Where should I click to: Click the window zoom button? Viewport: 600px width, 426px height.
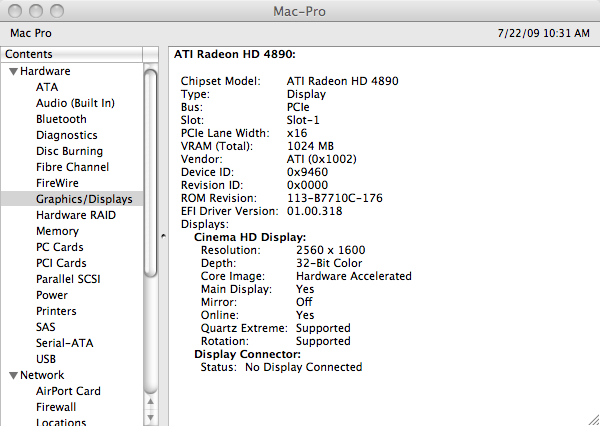(57, 11)
